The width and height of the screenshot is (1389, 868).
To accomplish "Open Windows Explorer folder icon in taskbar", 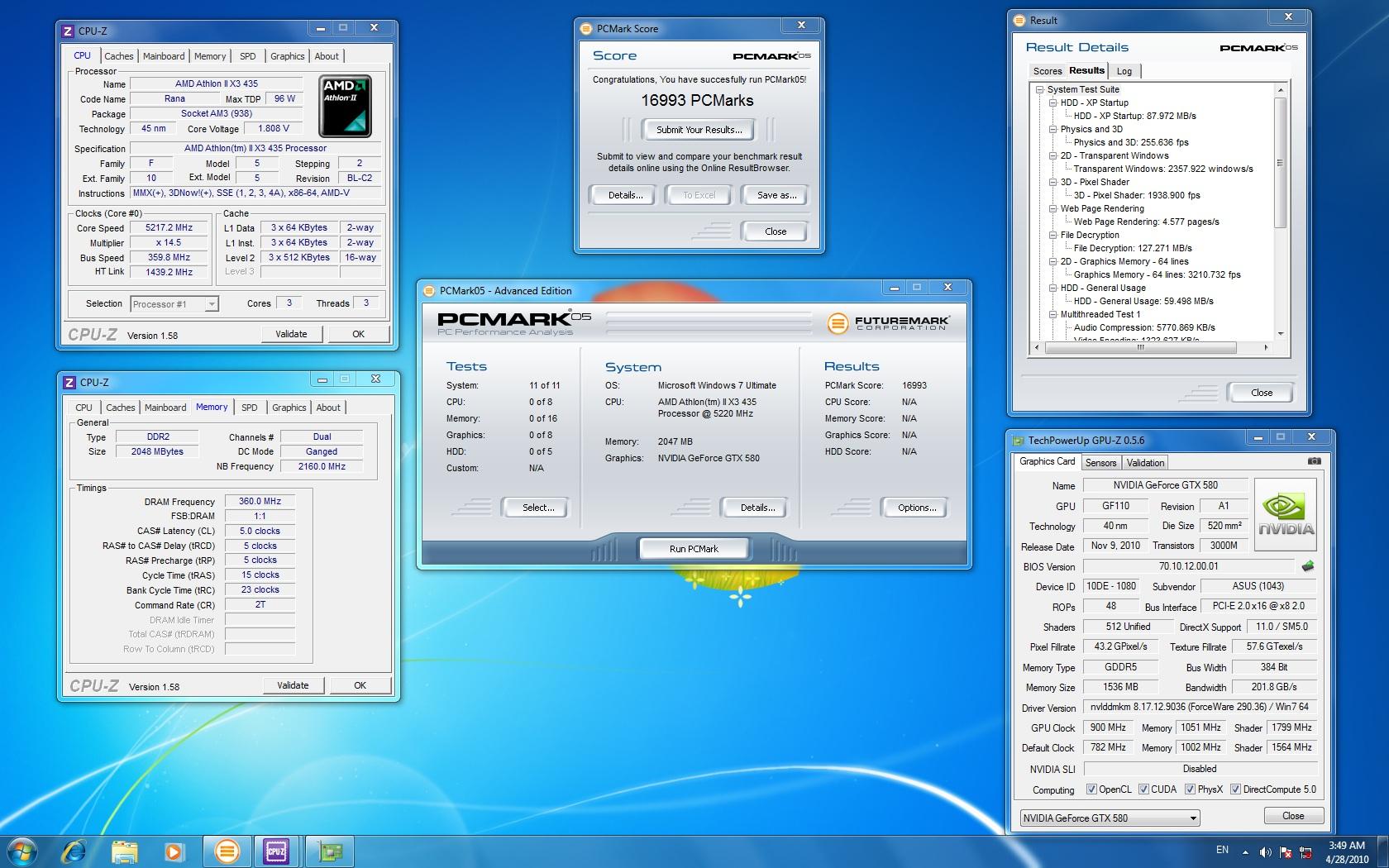I will point(124,851).
